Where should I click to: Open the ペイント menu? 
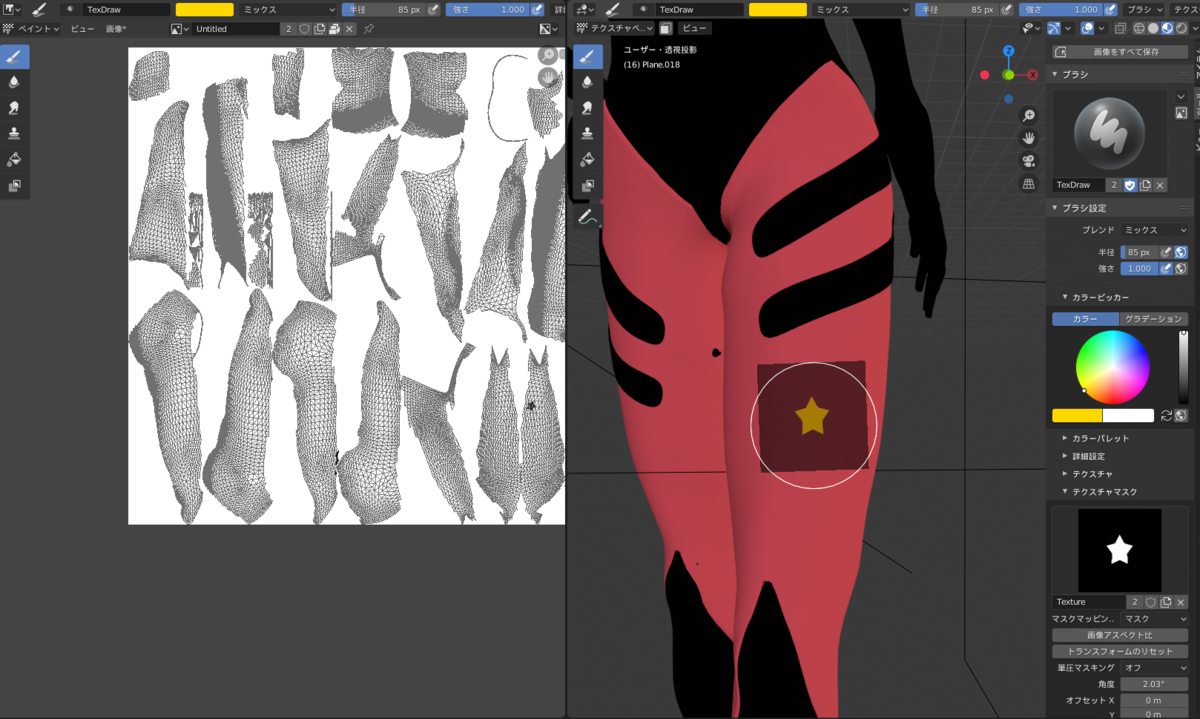(x=37, y=28)
